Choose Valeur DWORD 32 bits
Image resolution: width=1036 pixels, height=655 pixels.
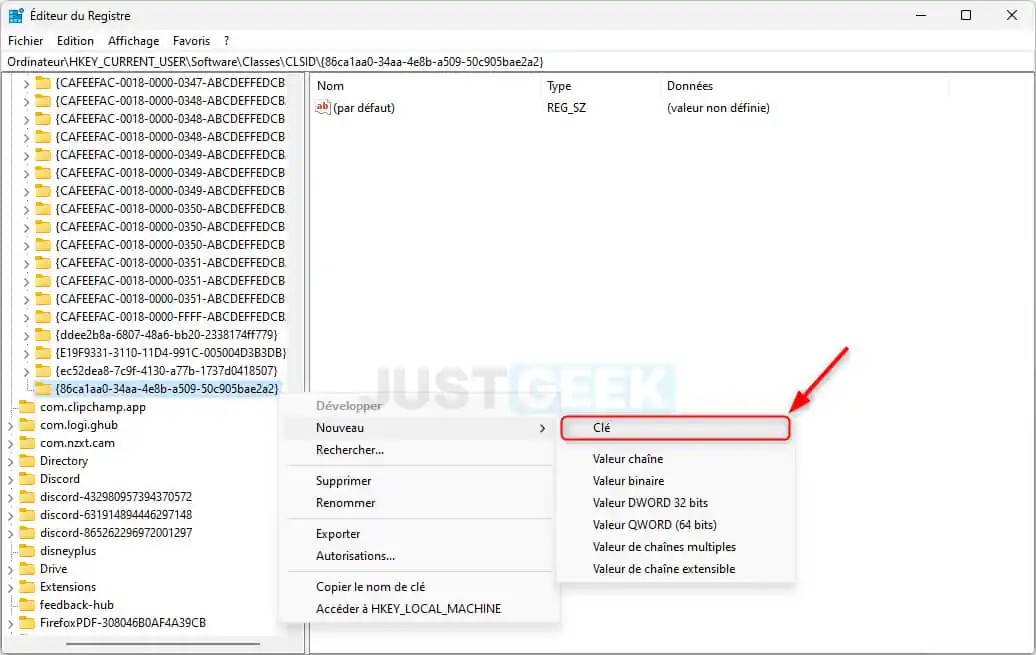click(675, 503)
